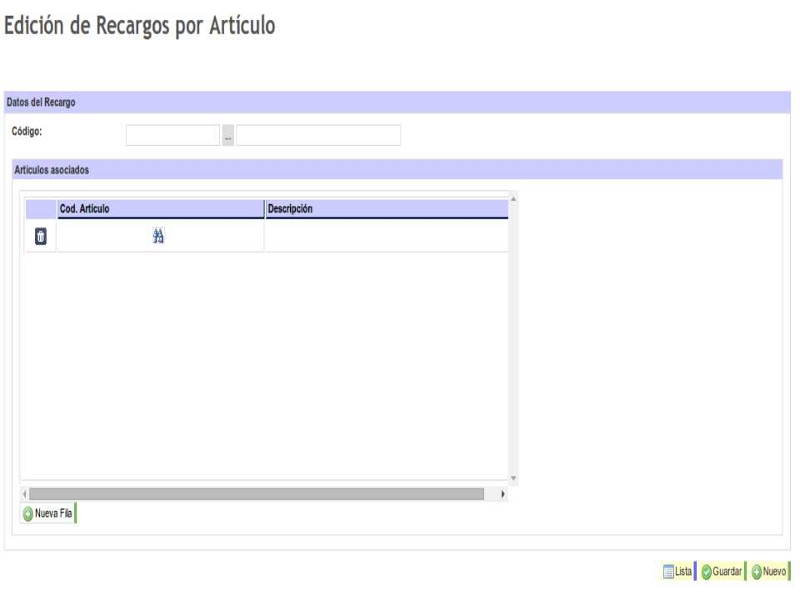The height and width of the screenshot is (600, 800).
Task: Click the horizontal scrollbar thumb under the table
Action: [x=256, y=494]
